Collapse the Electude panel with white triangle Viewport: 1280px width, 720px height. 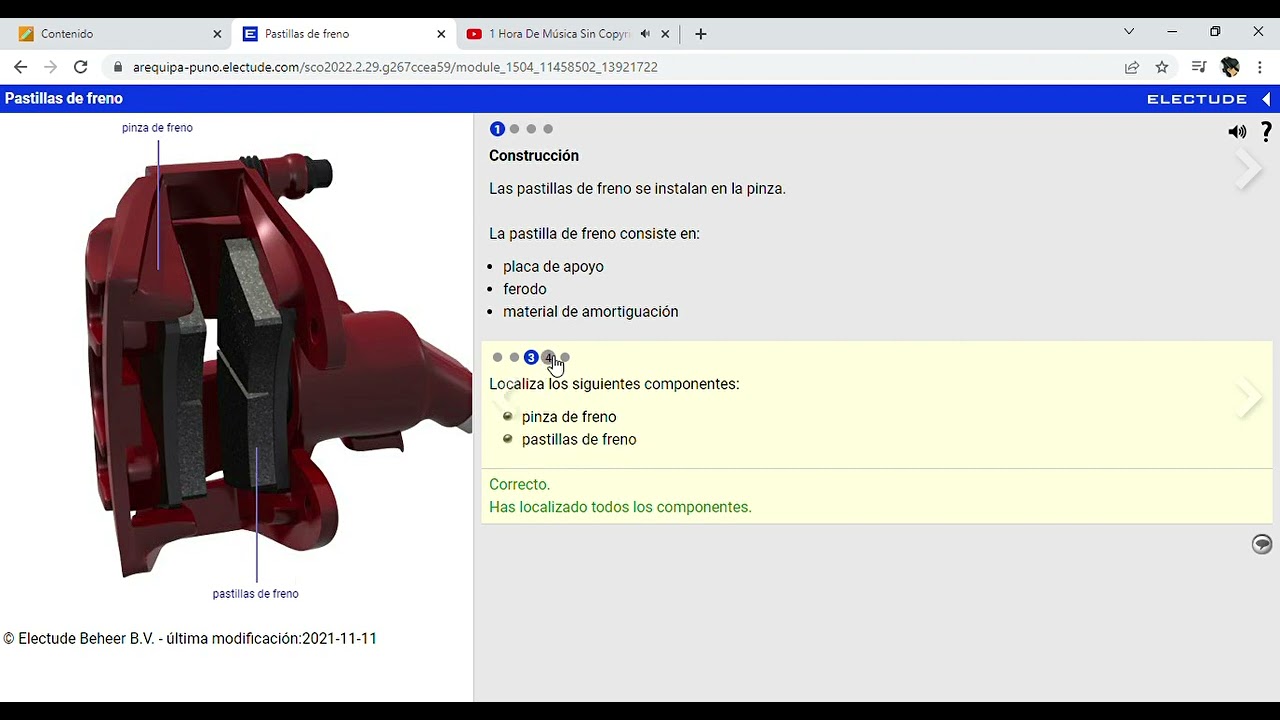click(1266, 99)
